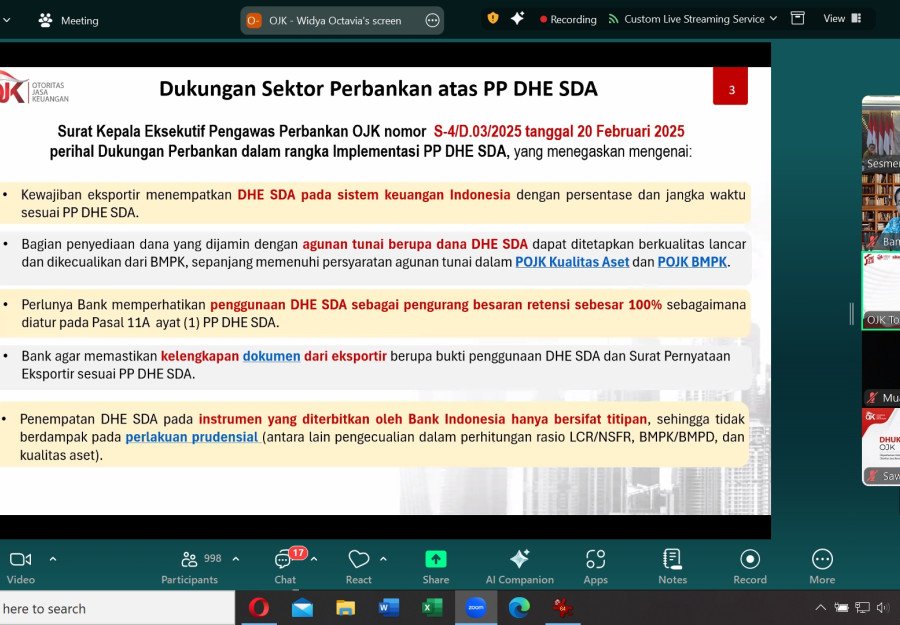Click the dokumen hyperlink on the slide
Image resolution: width=900 pixels, height=625 pixels.
point(271,356)
